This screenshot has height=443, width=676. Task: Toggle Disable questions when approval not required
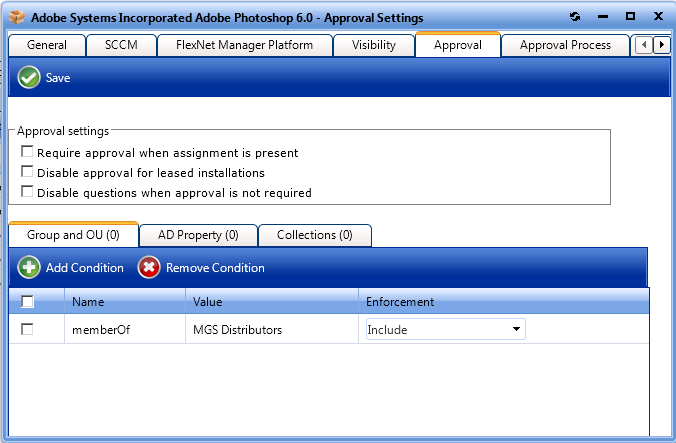(x=27, y=192)
